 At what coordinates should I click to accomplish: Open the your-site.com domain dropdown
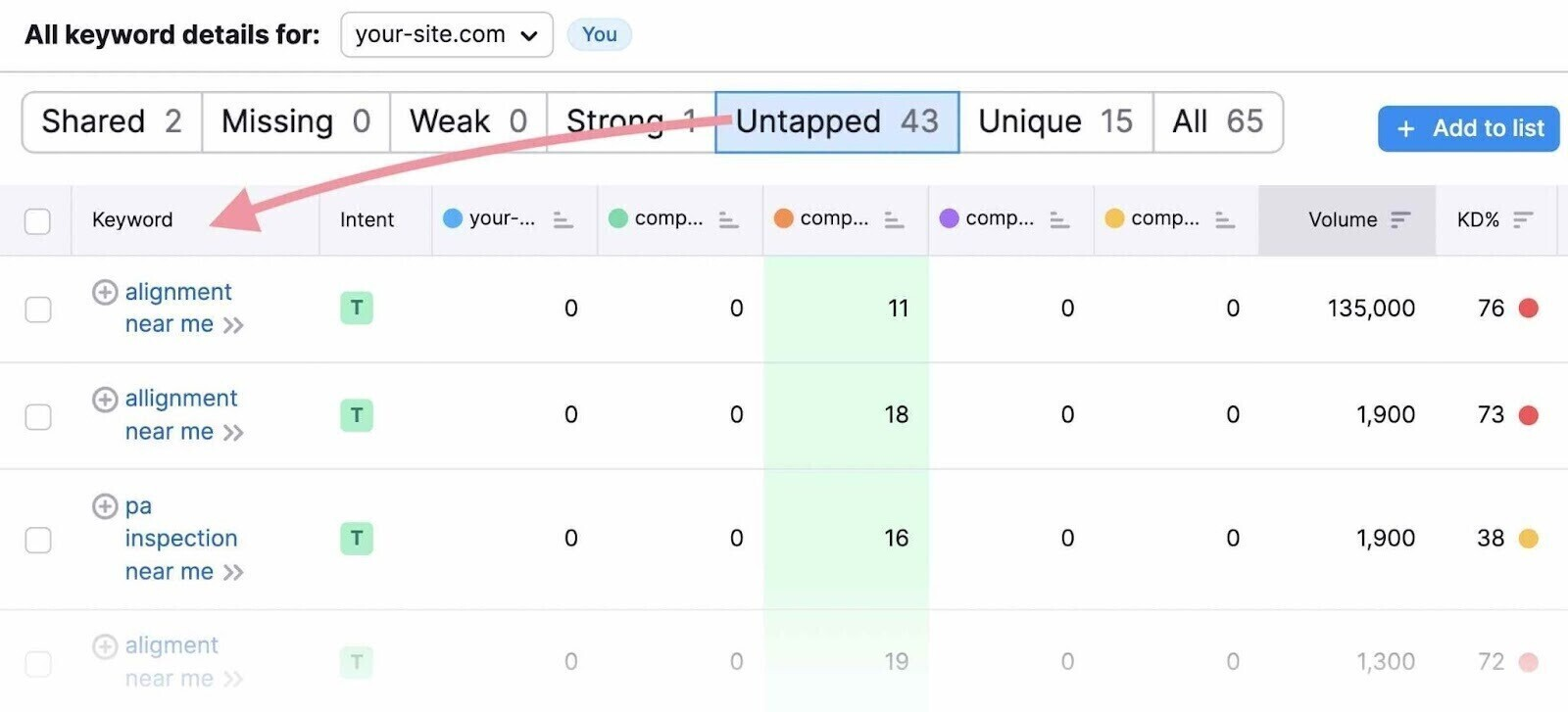point(446,34)
